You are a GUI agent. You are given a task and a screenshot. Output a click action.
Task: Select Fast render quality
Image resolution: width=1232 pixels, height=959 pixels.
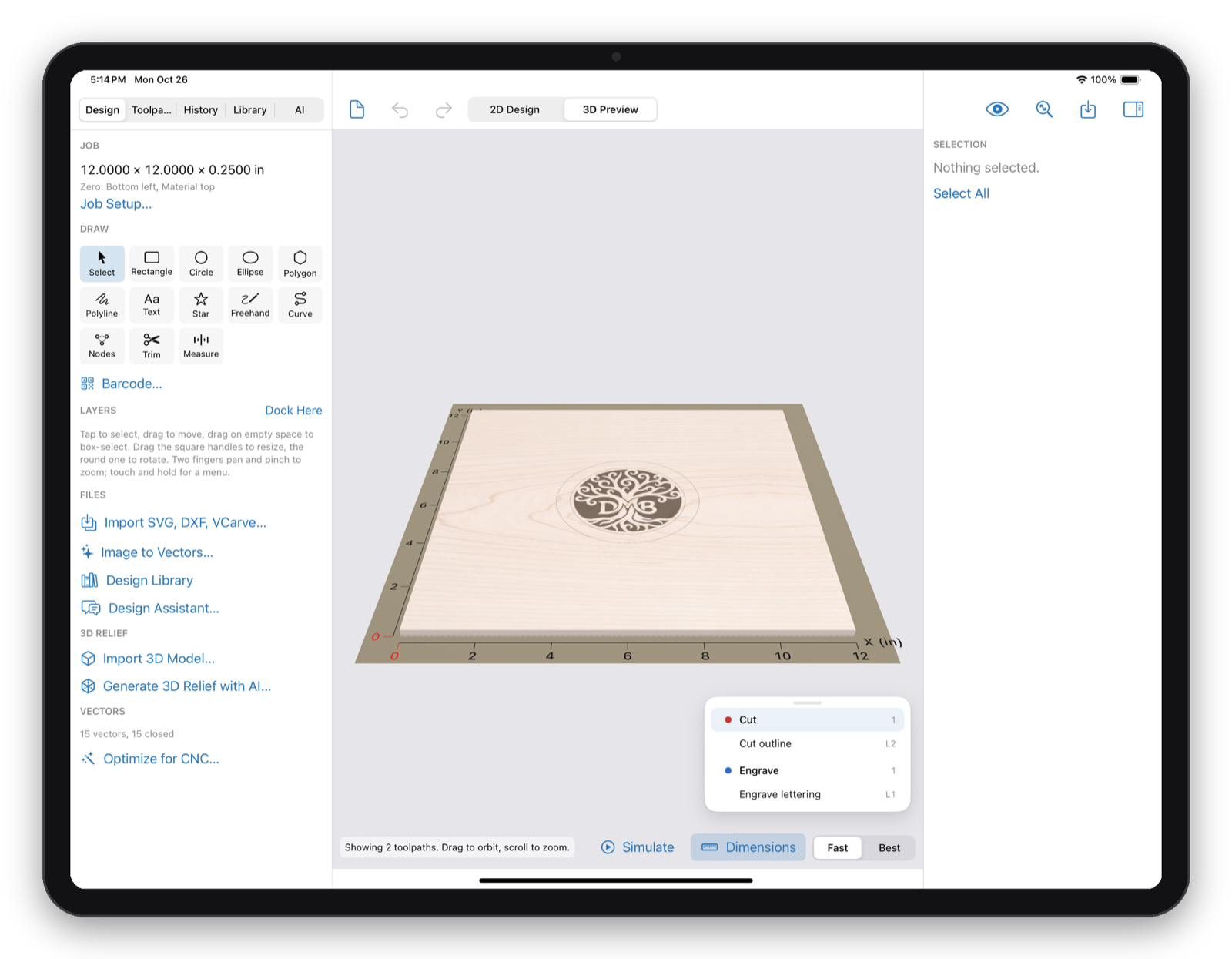(838, 848)
